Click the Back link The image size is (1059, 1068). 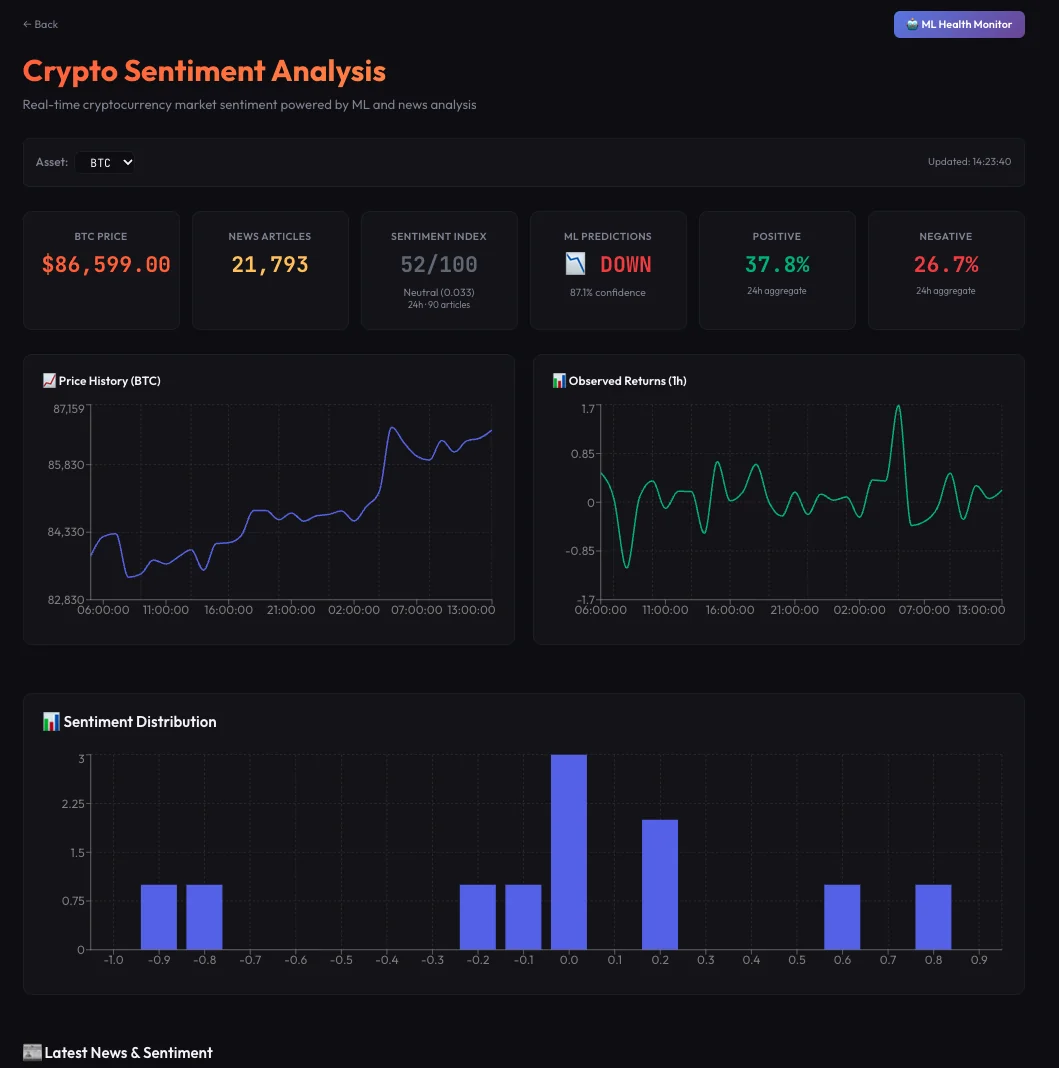40,25
